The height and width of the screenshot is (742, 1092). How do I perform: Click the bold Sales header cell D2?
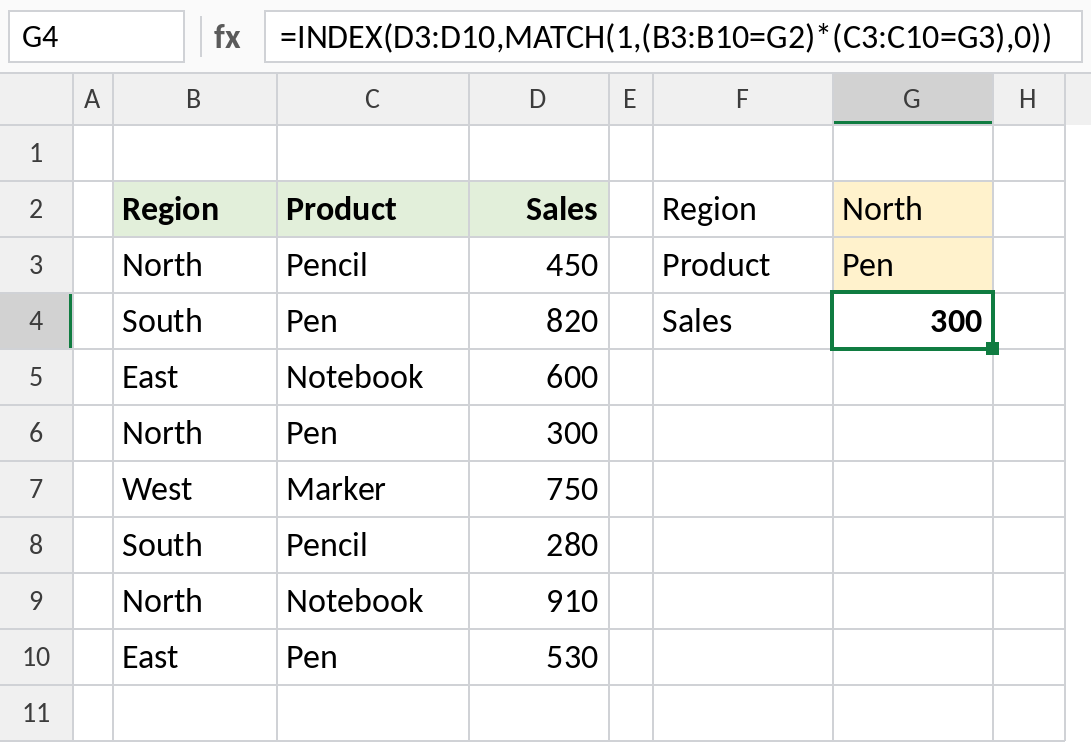(538, 209)
